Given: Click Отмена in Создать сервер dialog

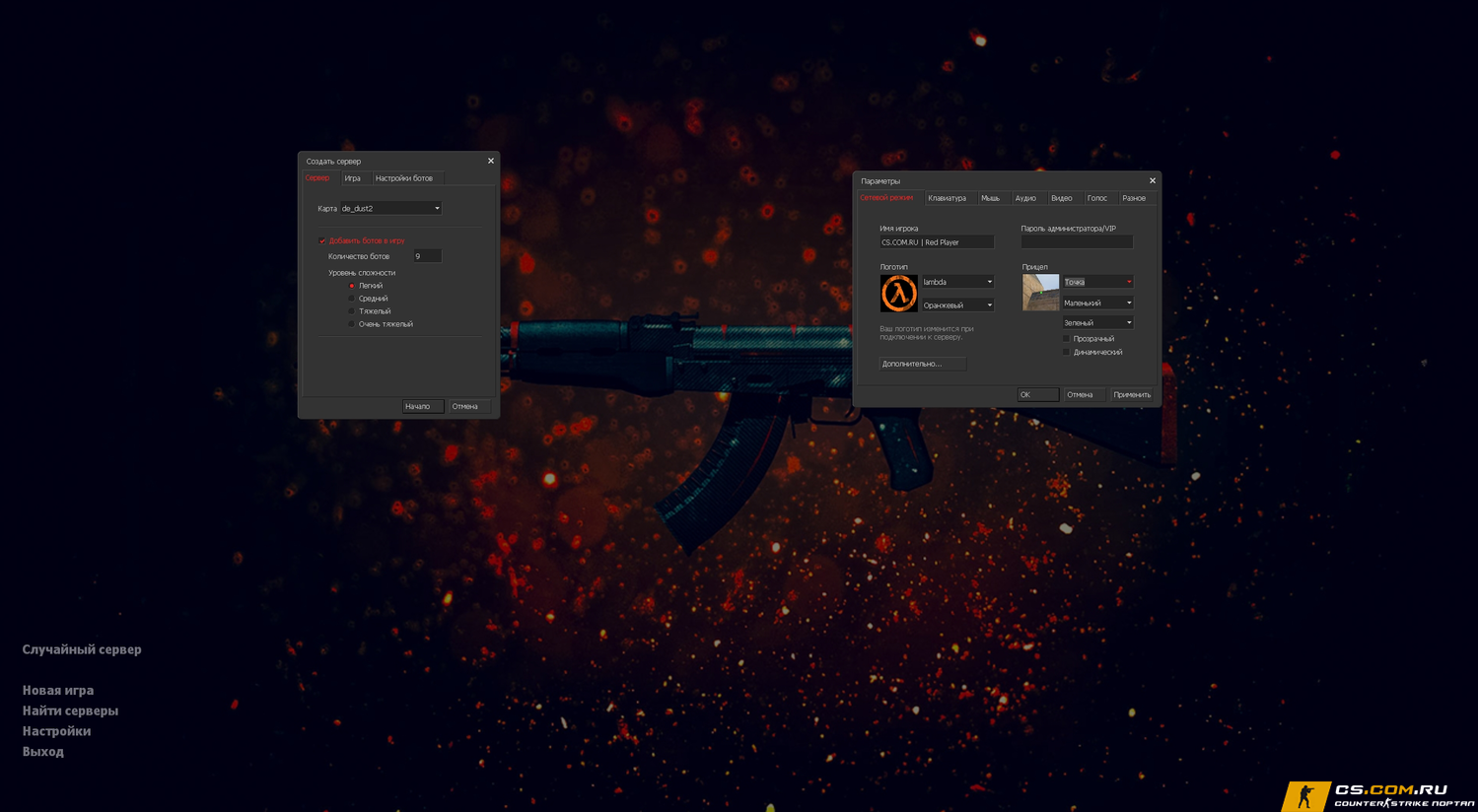Looking at the screenshot, I should [x=469, y=406].
